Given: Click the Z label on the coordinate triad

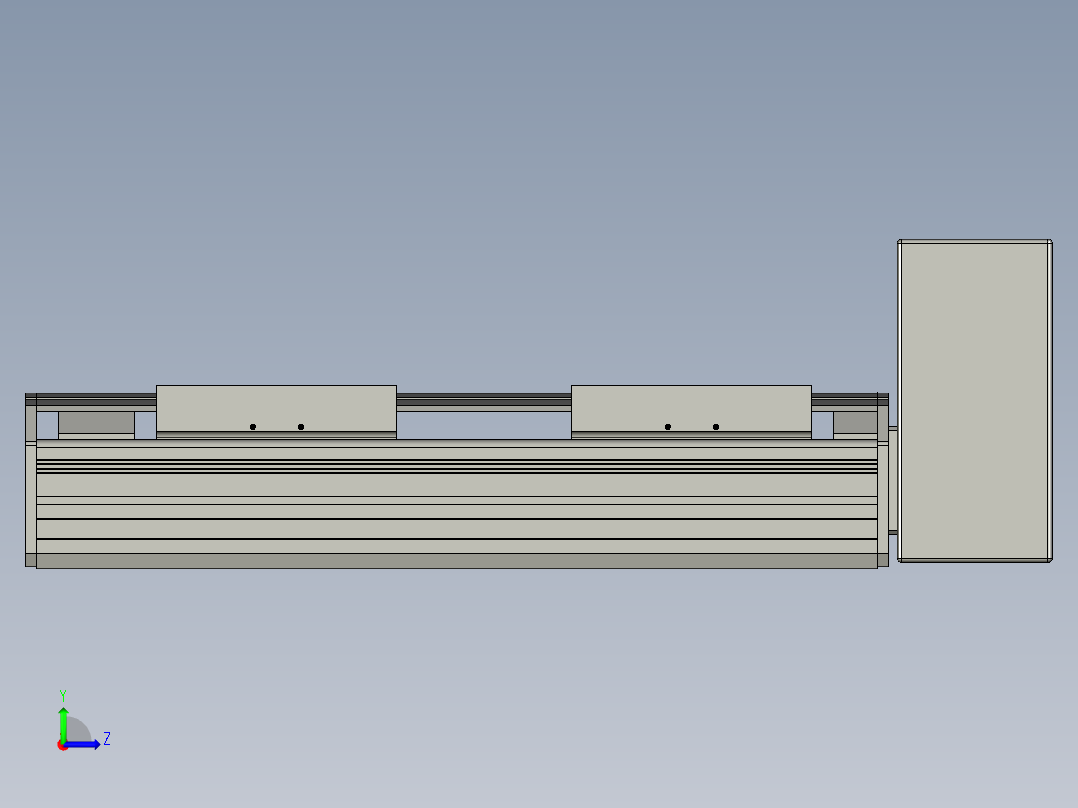Looking at the screenshot, I should [x=107, y=739].
